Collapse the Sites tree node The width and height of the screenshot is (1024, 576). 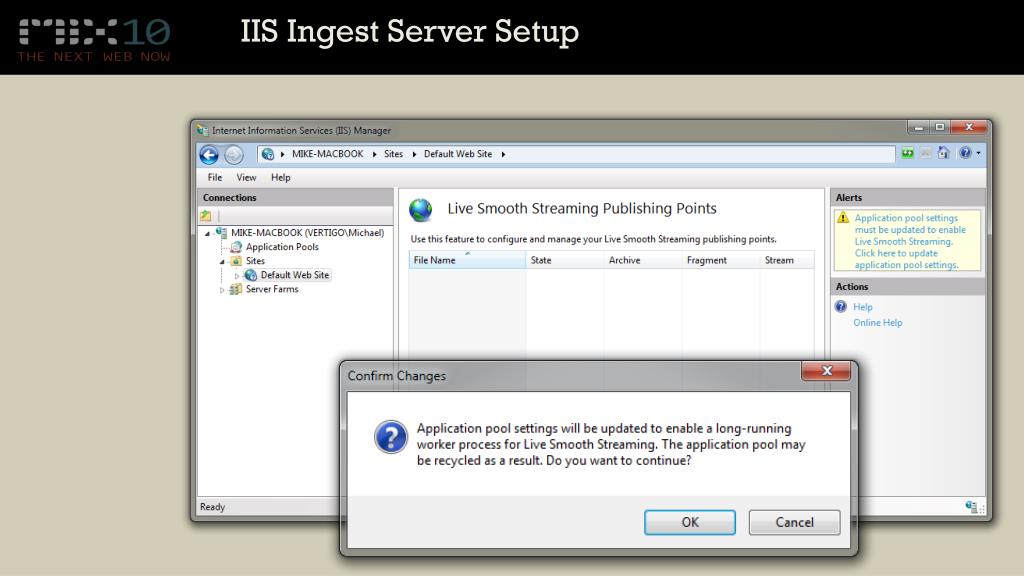222,261
